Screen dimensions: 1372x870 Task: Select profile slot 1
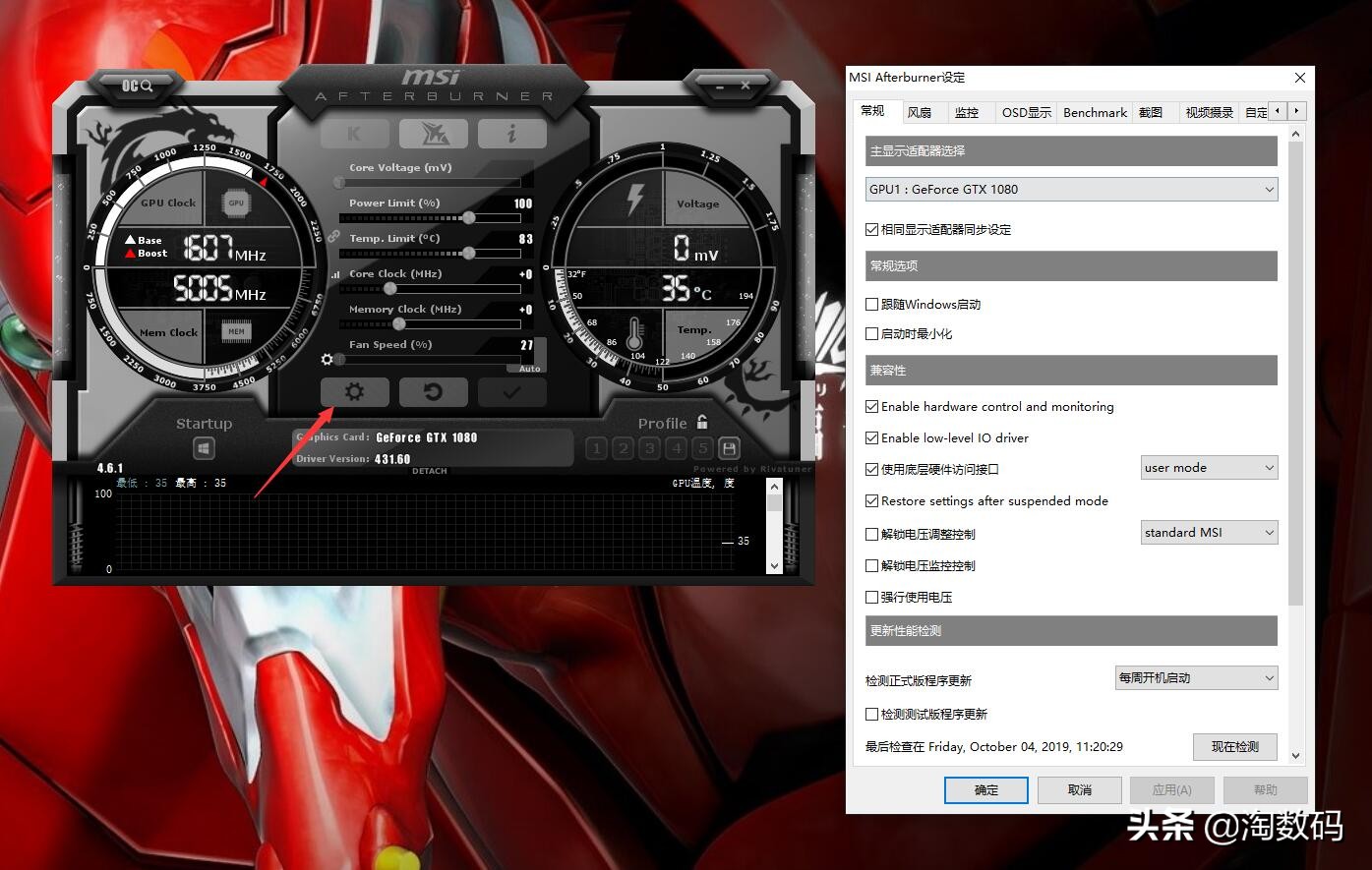[596, 448]
